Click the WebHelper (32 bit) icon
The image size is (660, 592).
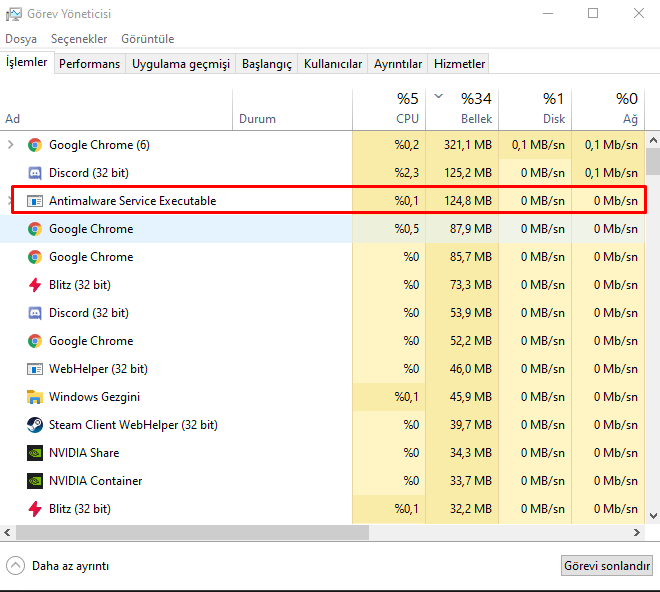pyautogui.click(x=35, y=369)
